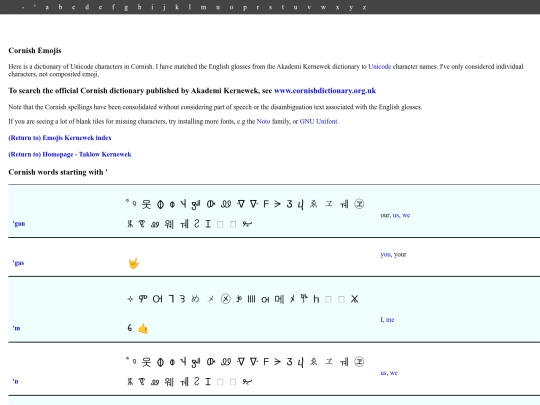Viewport: 540px width, 405px height.
Task: Select heading 'Cornish words starting with ''
Action: (58, 172)
